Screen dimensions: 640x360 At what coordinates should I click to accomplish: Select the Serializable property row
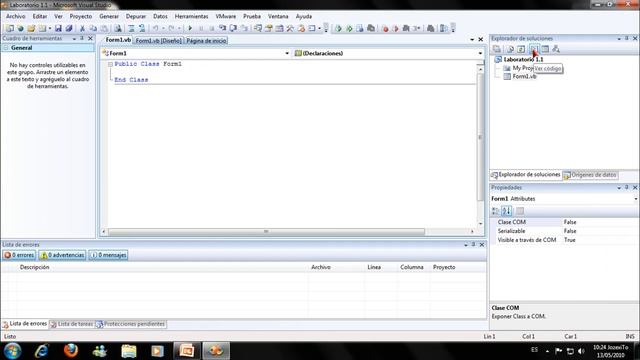564,231
